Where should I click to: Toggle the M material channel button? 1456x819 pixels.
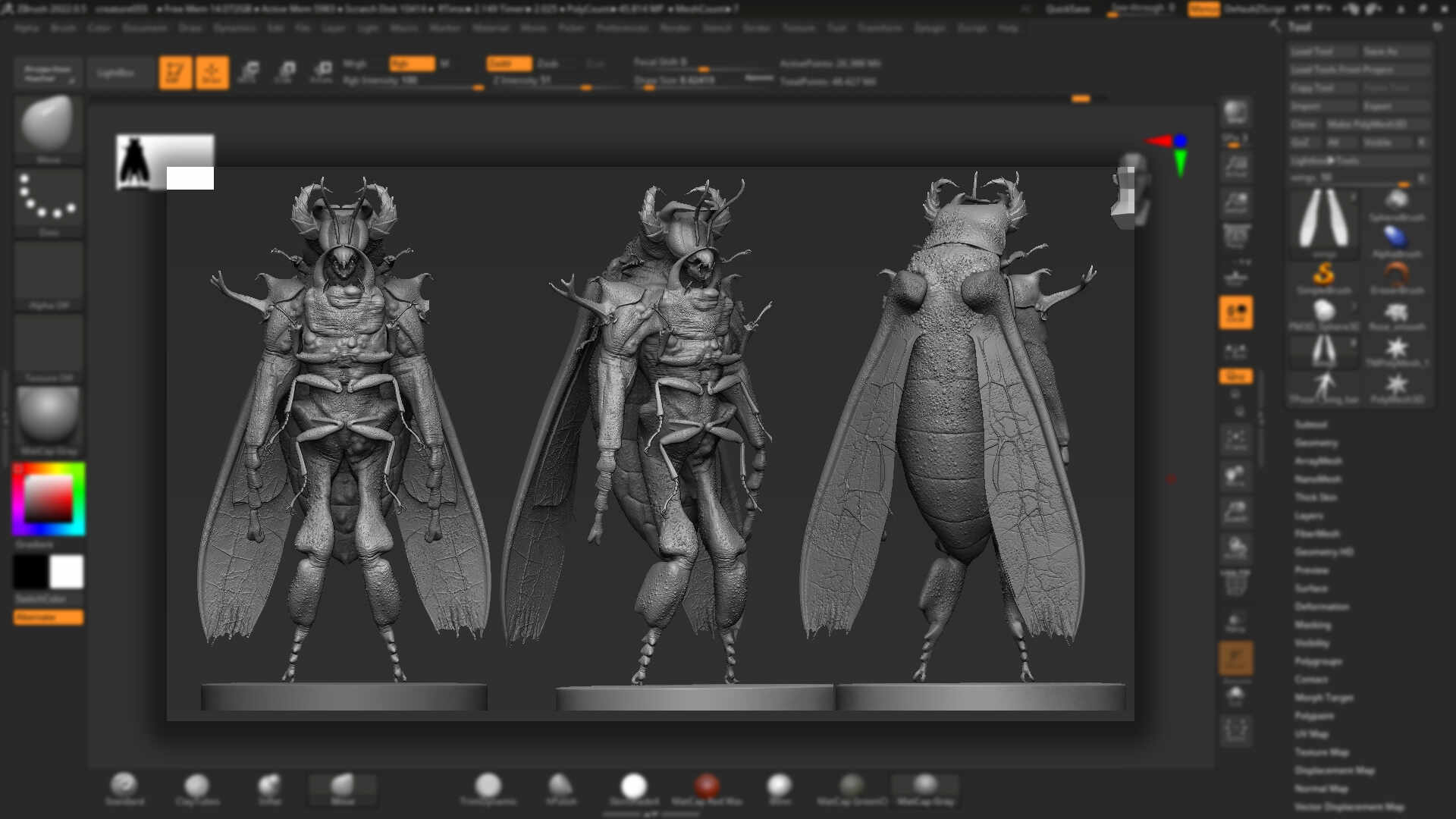point(444,64)
